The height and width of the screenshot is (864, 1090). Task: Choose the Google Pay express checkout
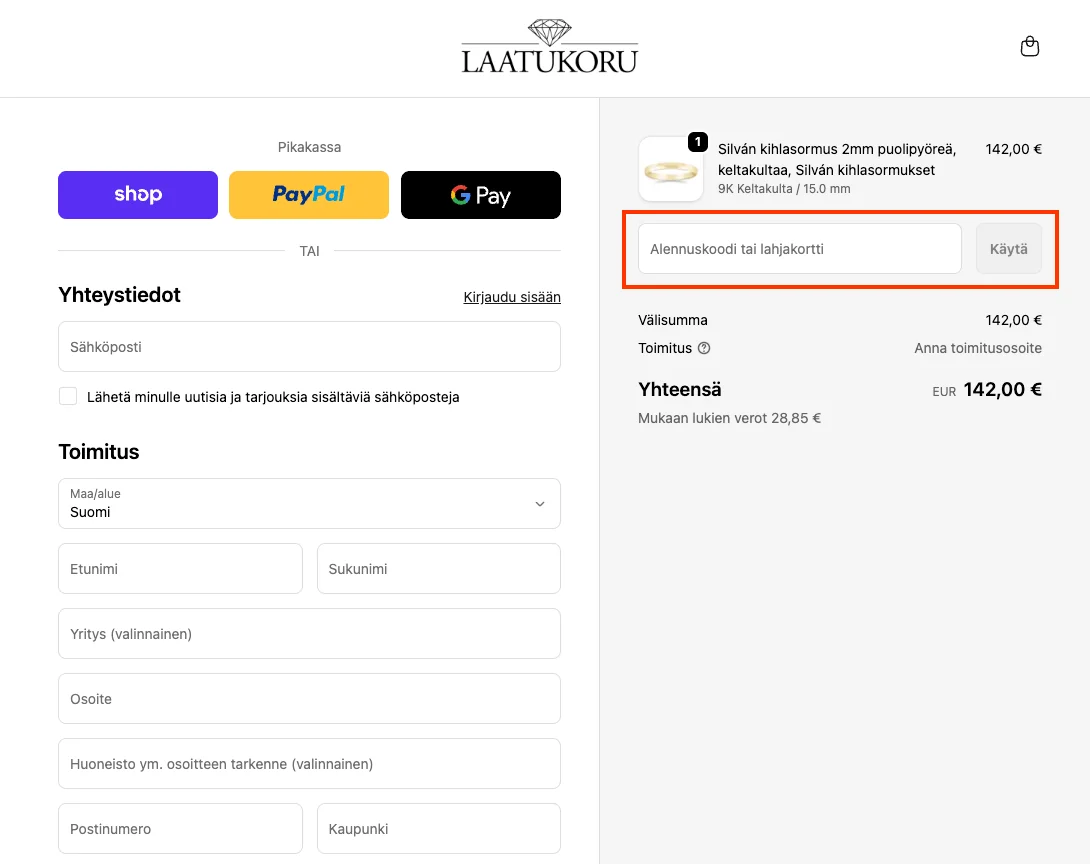[481, 195]
